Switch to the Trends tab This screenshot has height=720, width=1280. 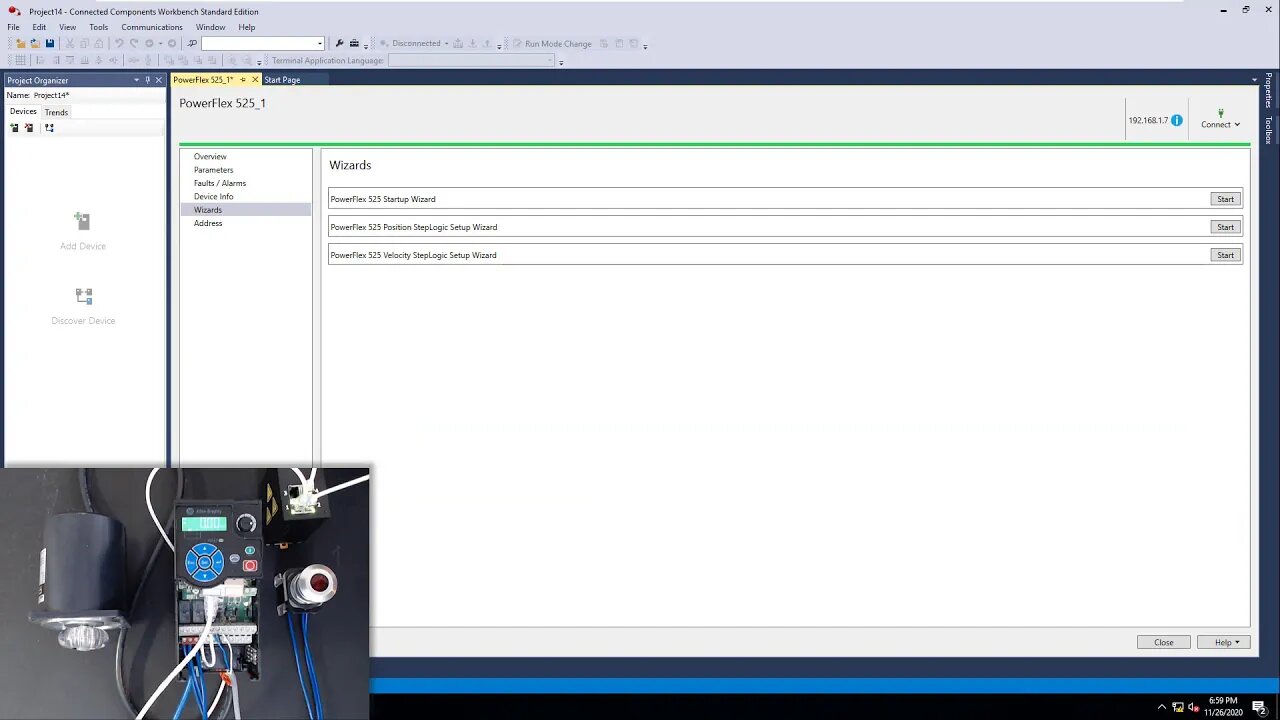pos(56,112)
